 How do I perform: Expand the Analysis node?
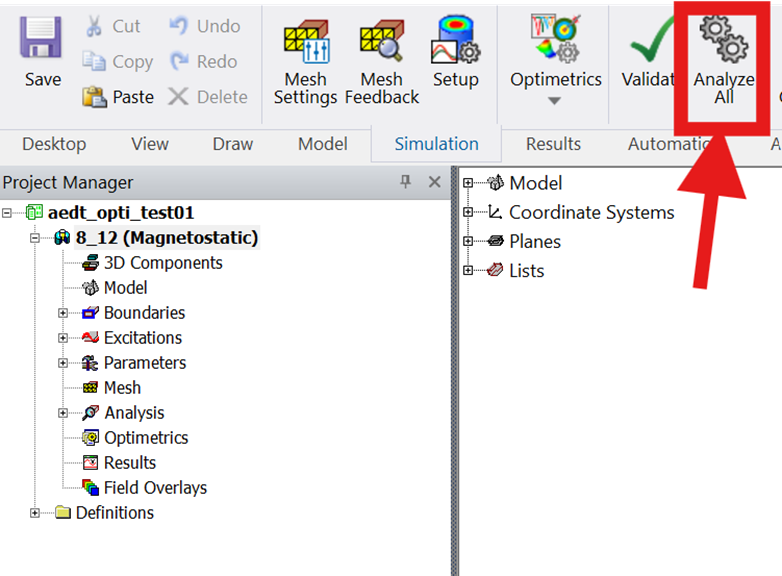tap(63, 413)
